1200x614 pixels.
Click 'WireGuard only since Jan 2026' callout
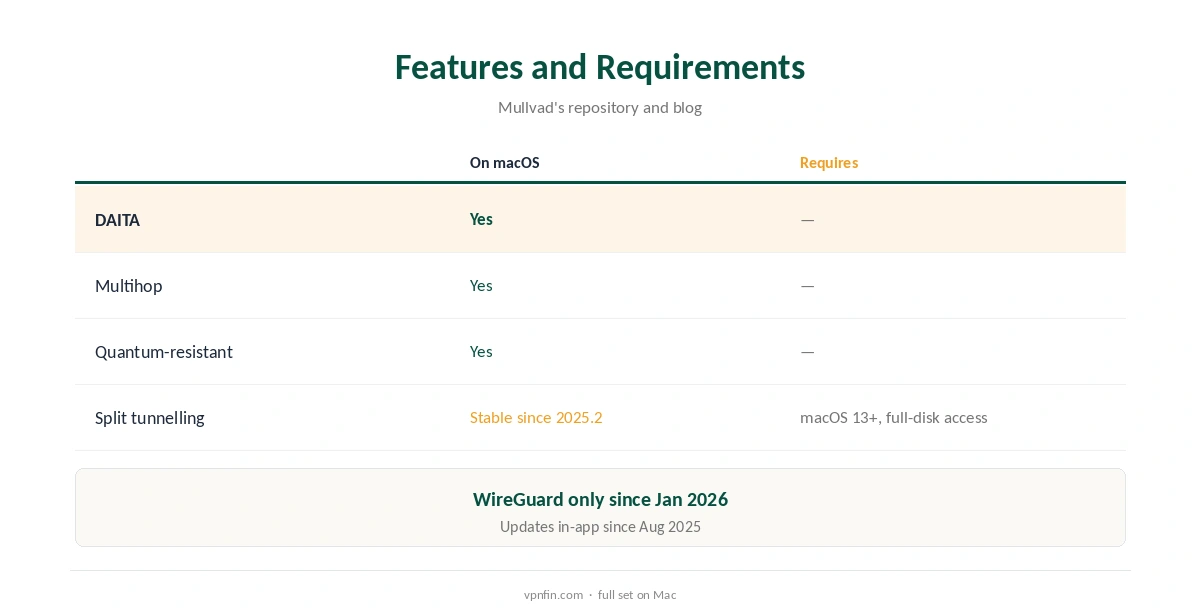[600, 499]
